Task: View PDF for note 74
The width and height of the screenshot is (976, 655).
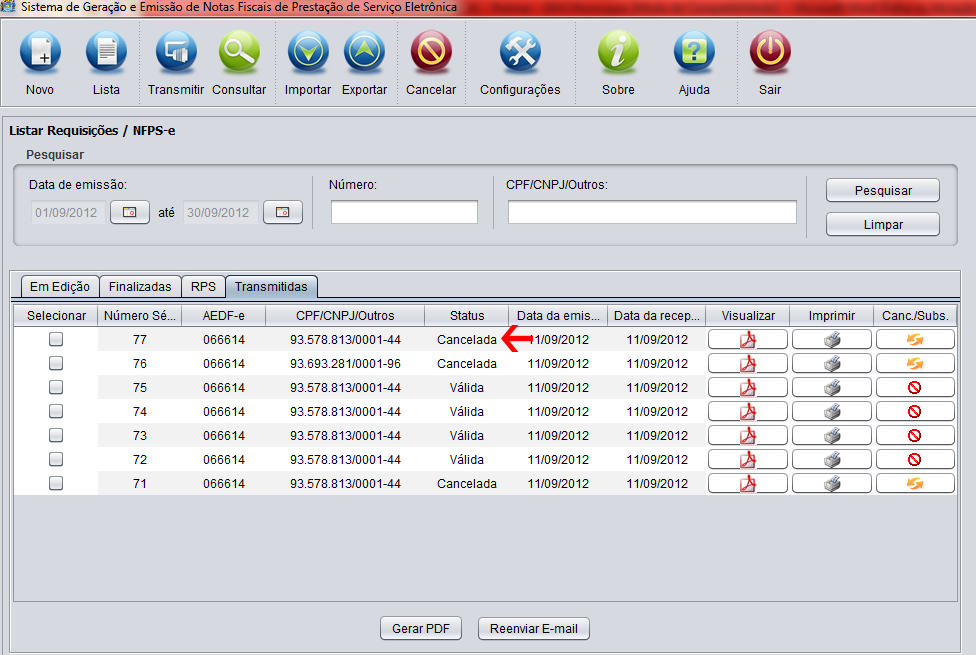Action: (x=748, y=412)
